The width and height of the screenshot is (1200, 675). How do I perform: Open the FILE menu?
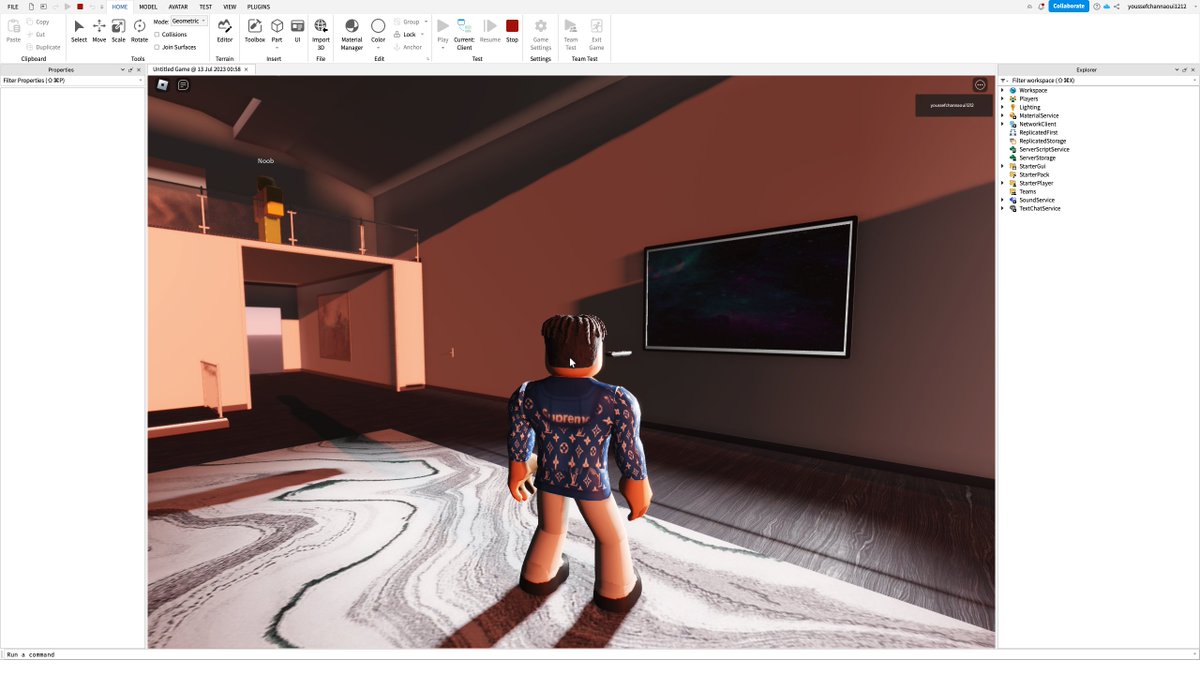13,6
